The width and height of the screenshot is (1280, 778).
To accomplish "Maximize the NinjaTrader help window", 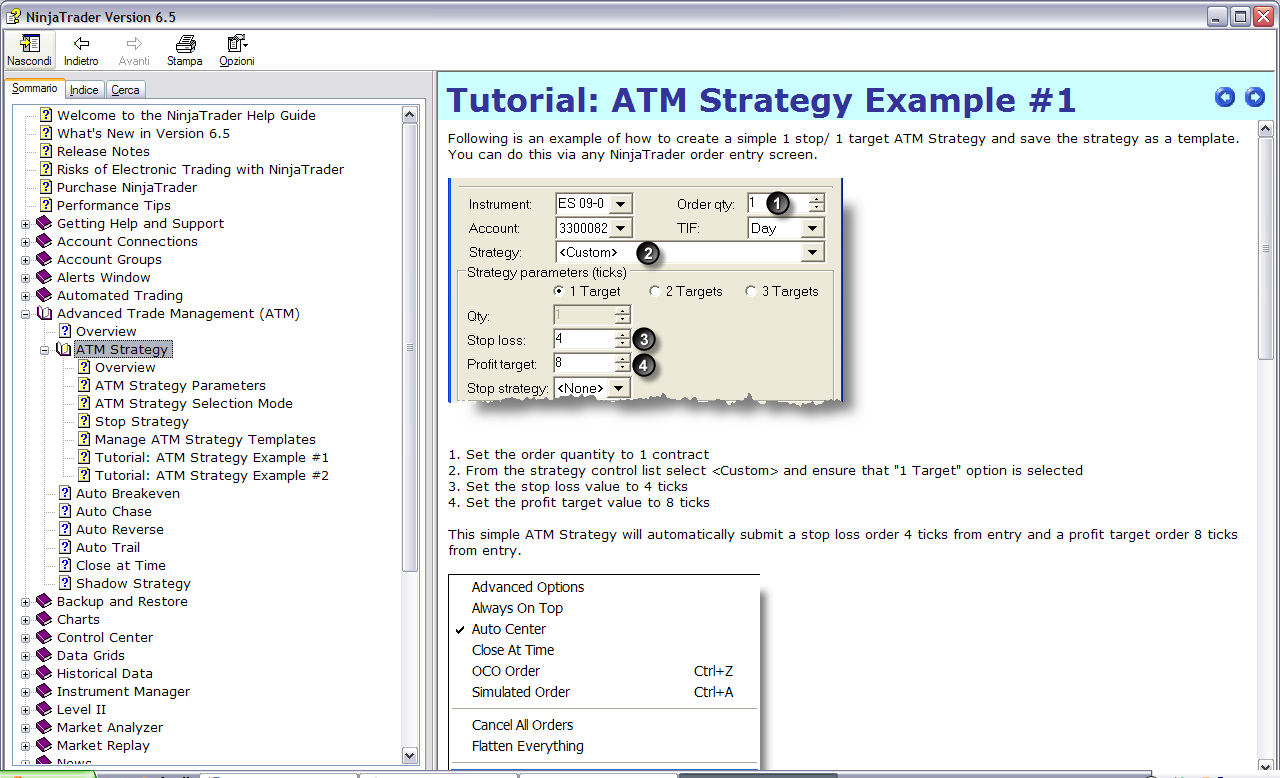I will tap(1240, 16).
